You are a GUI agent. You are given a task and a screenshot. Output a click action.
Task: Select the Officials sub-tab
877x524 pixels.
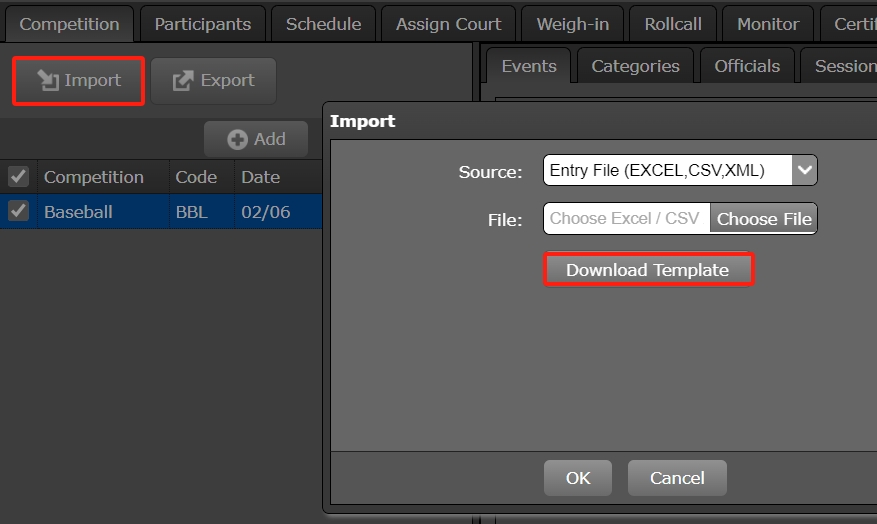coord(746,66)
